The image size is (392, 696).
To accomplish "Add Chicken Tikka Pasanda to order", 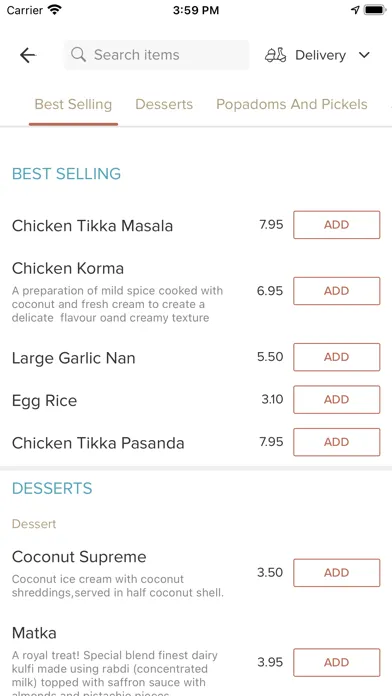I will [x=337, y=442].
